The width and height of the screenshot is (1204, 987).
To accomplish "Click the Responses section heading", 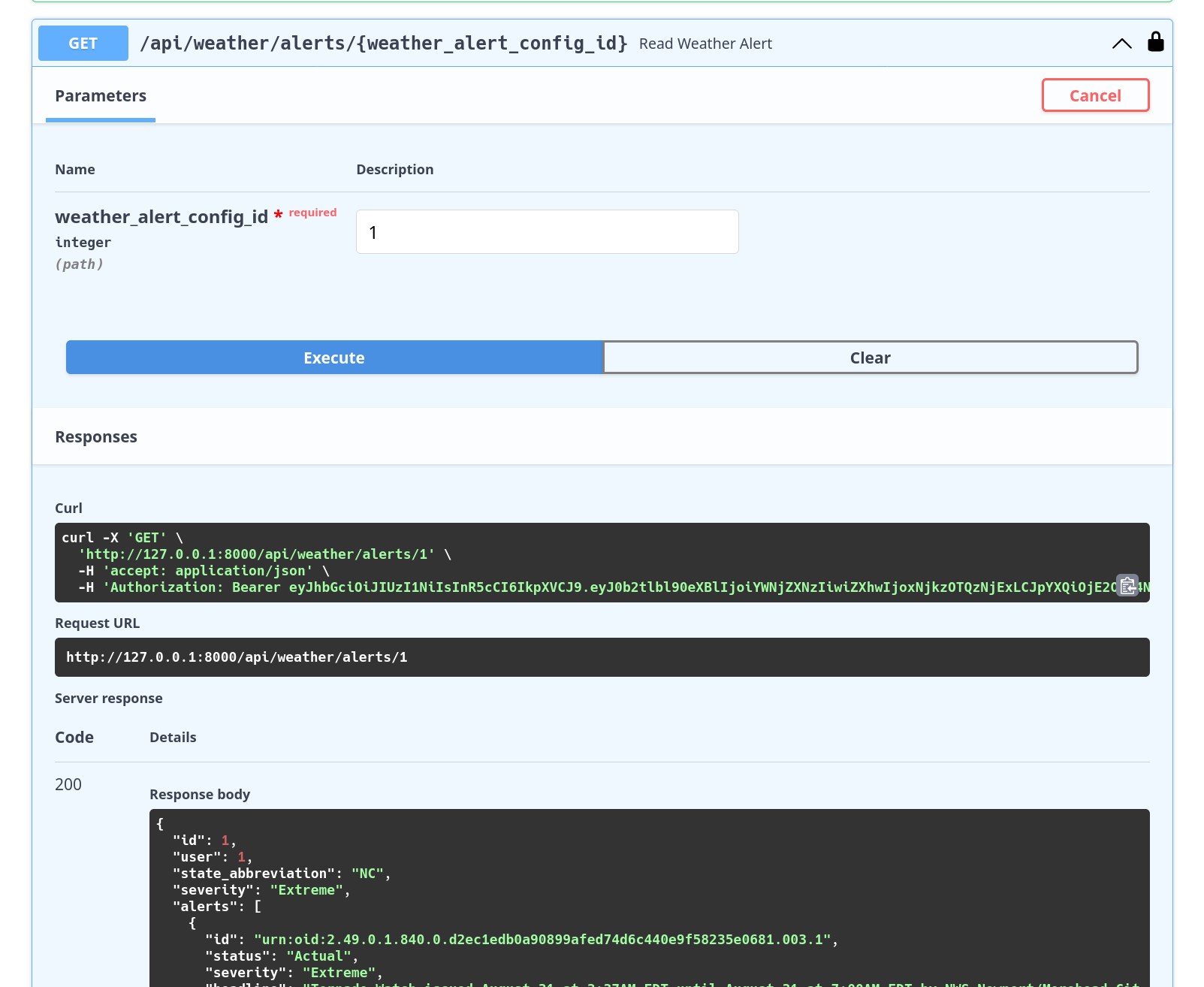I will click(x=96, y=437).
